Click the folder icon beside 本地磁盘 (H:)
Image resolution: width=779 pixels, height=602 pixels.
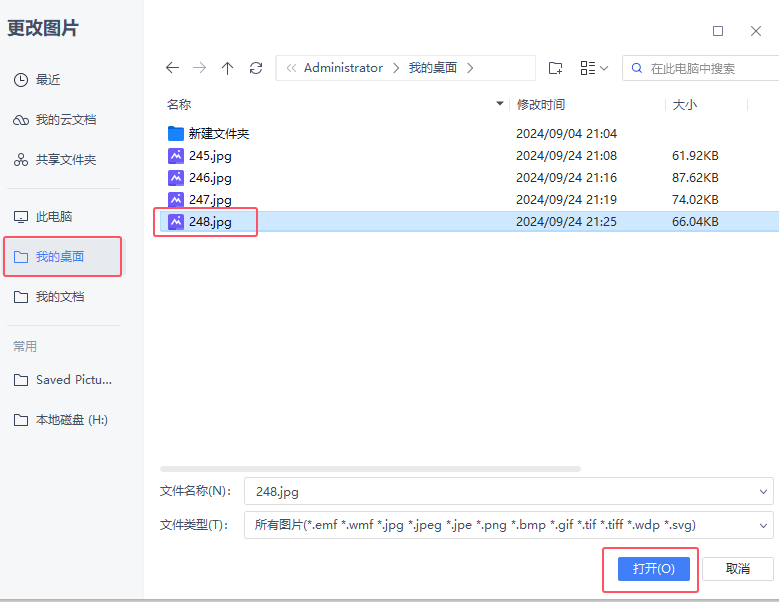(21, 420)
